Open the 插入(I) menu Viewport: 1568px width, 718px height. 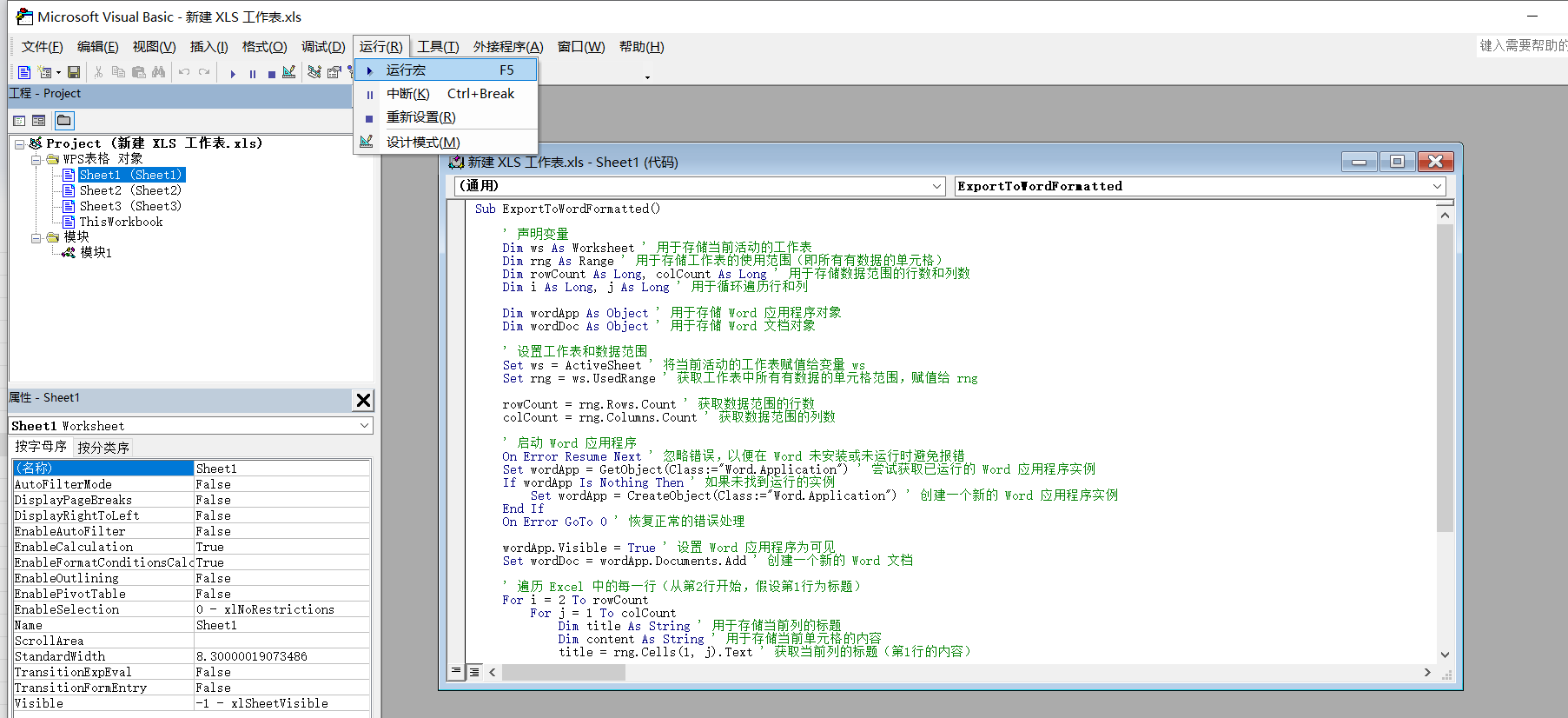208,47
